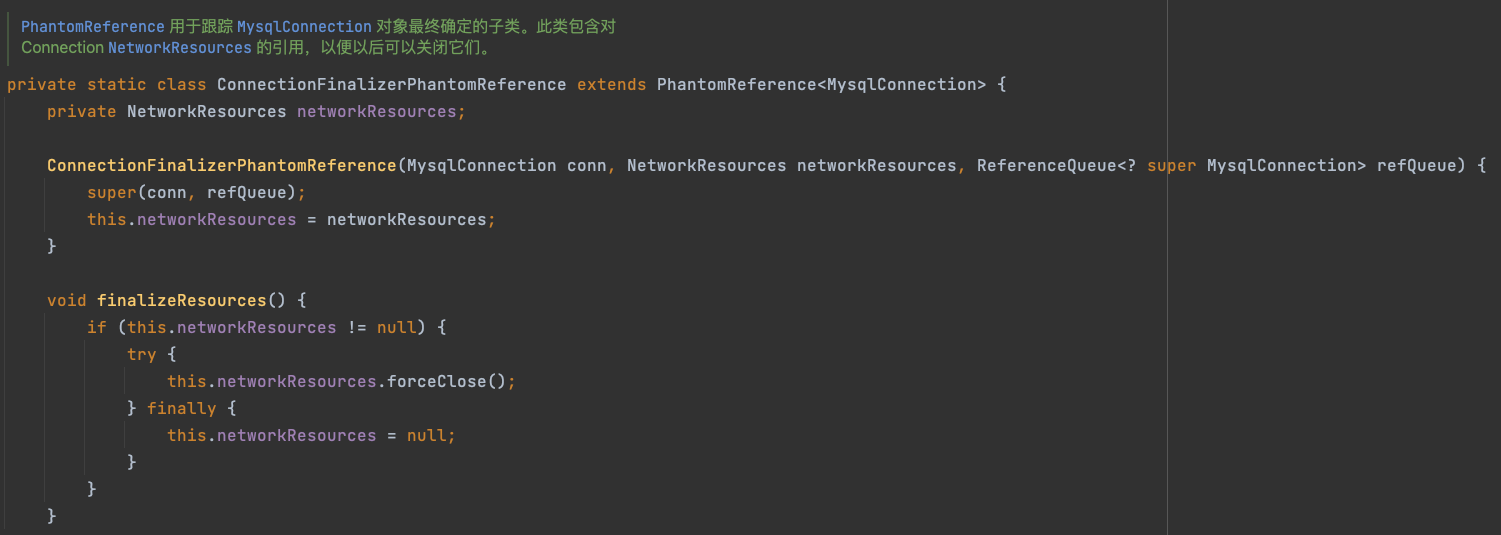Screen dimensions: 1501x535
Task: Click the extends keyword in class declaration
Action: pyautogui.click(x=611, y=84)
